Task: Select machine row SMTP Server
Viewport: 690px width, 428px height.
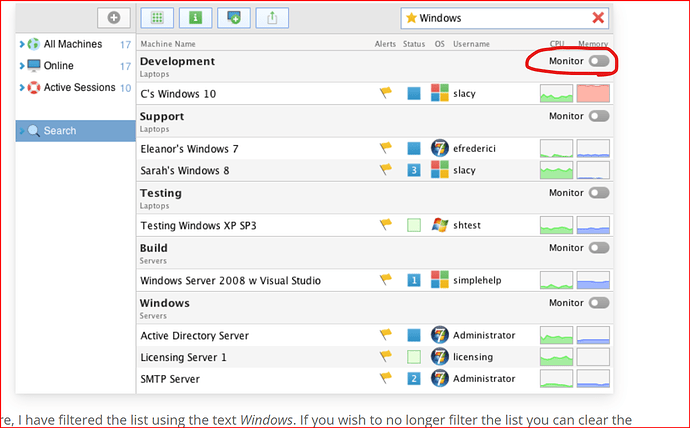Action: [x=374, y=378]
